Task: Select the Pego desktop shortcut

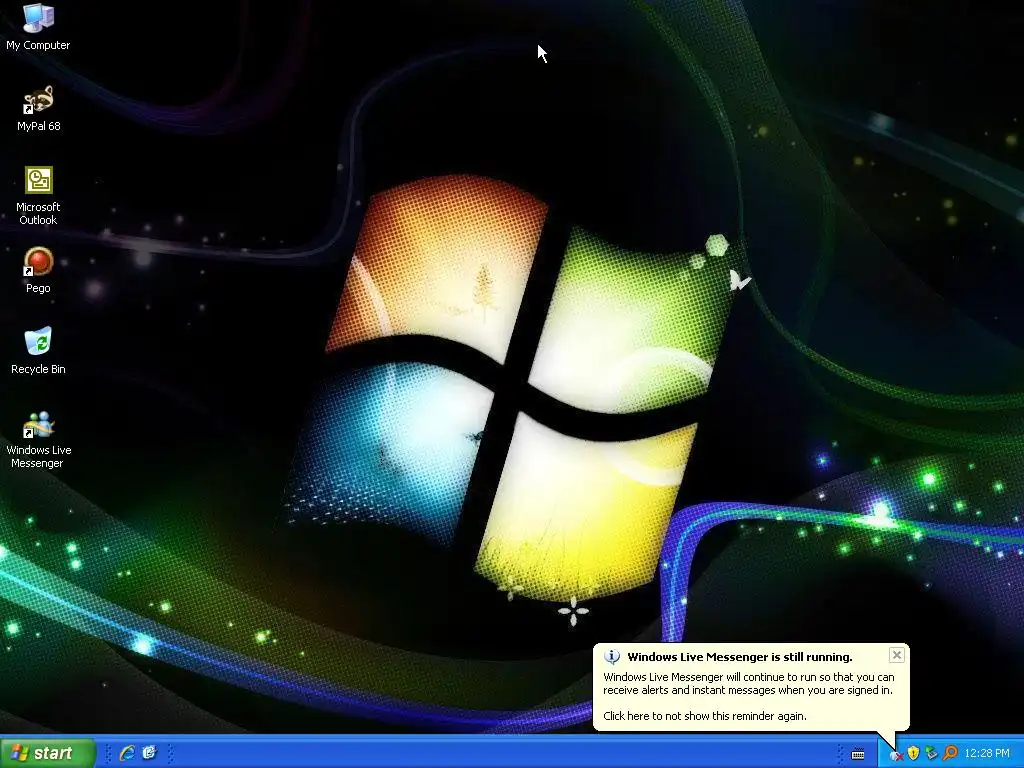Action: pyautogui.click(x=38, y=270)
